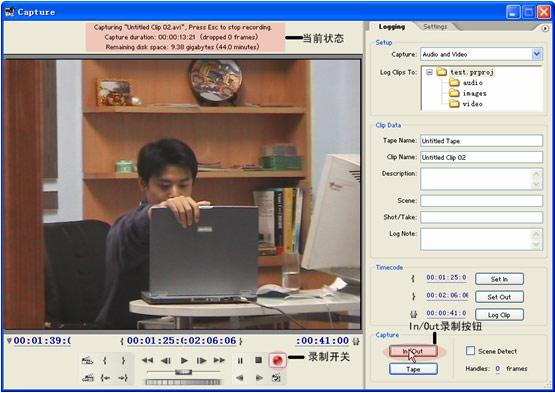Minimize the Capture window
The width and height of the screenshot is (555, 393).
[x=513, y=12]
